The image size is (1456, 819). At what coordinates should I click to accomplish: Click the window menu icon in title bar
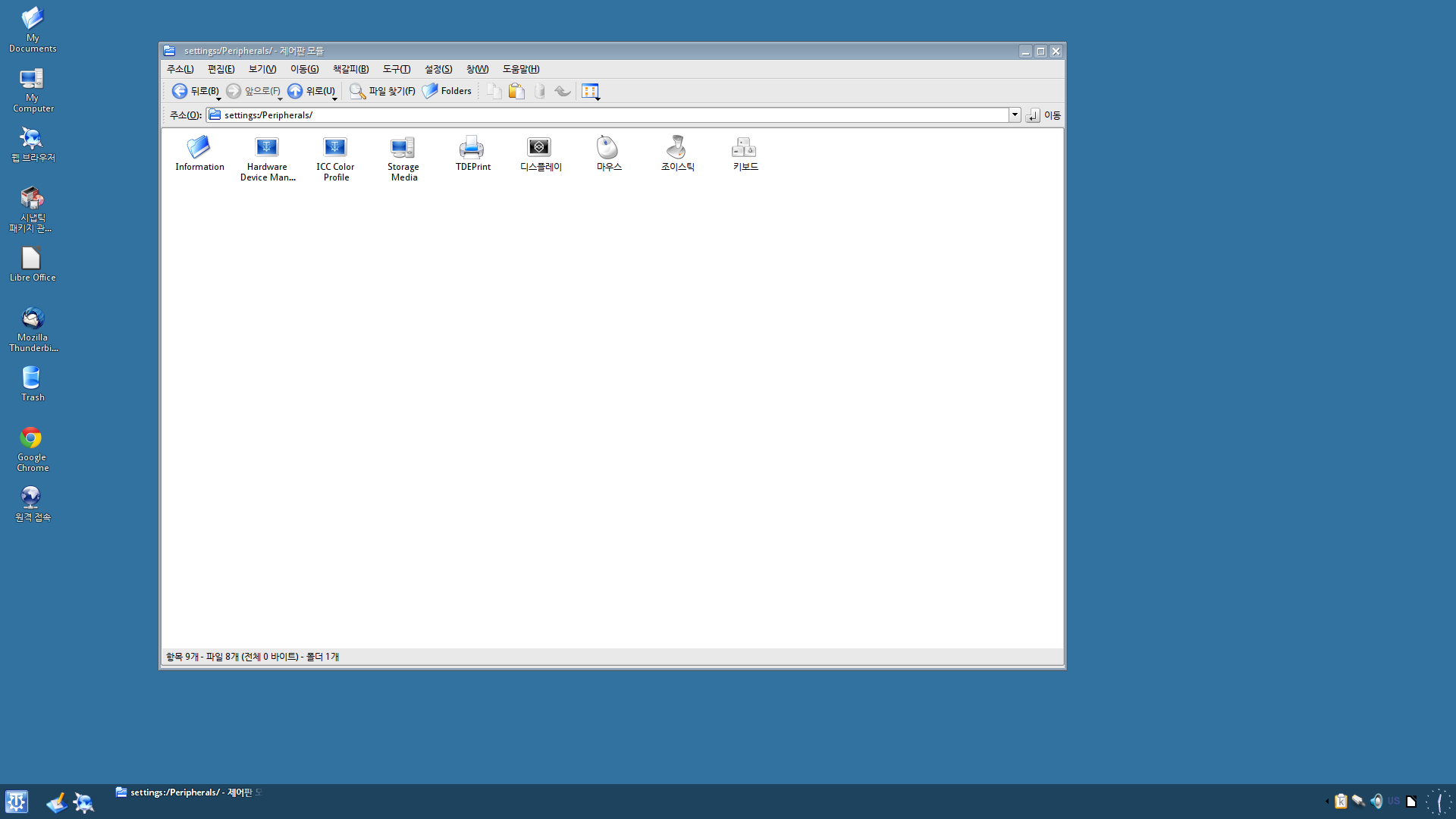(170, 51)
